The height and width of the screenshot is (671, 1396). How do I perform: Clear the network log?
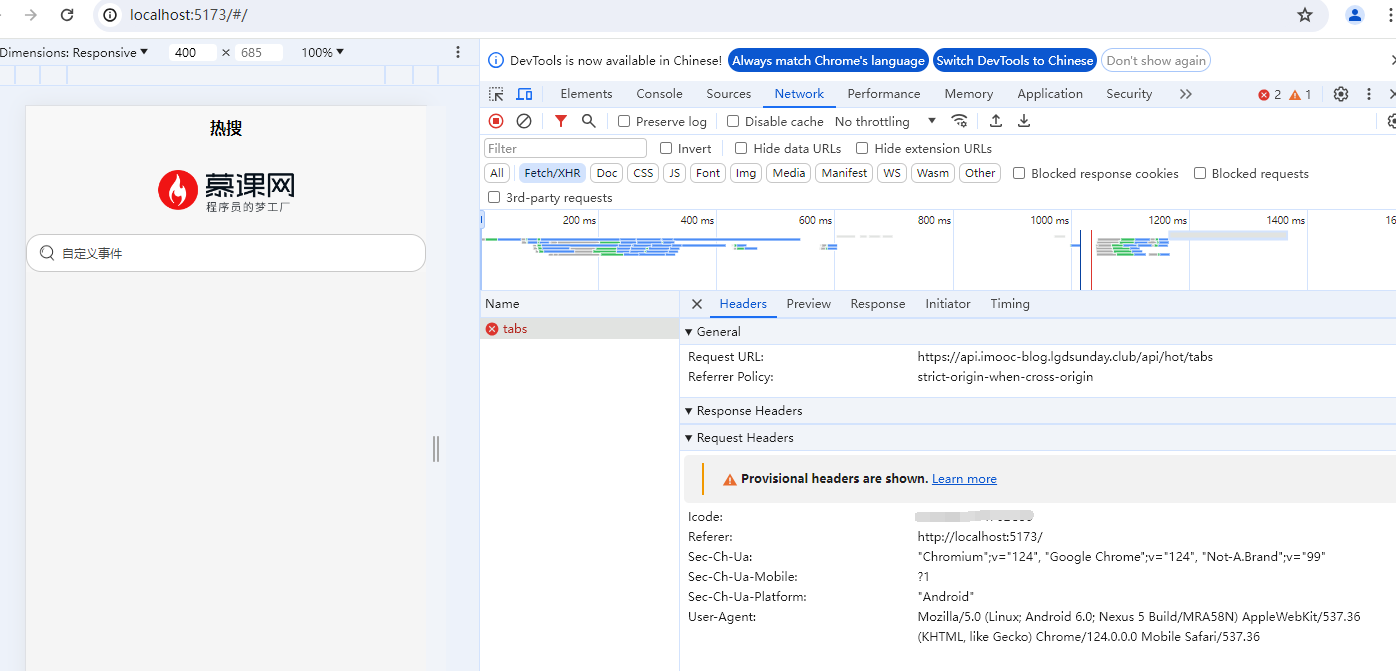click(524, 121)
